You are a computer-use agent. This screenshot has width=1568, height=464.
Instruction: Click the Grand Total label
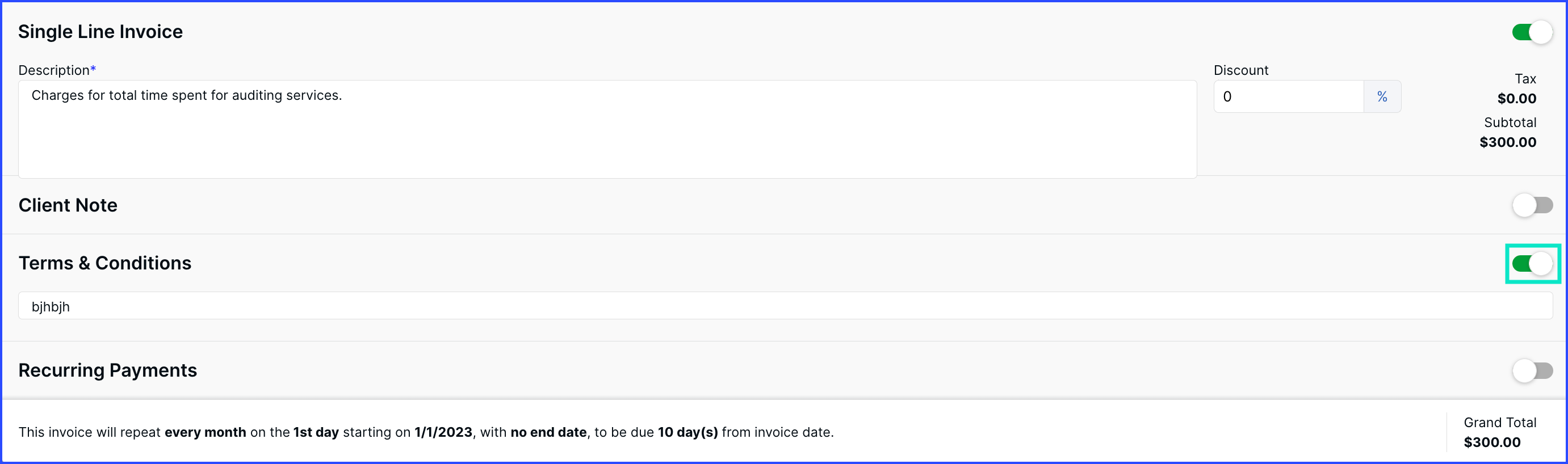tap(1500, 423)
